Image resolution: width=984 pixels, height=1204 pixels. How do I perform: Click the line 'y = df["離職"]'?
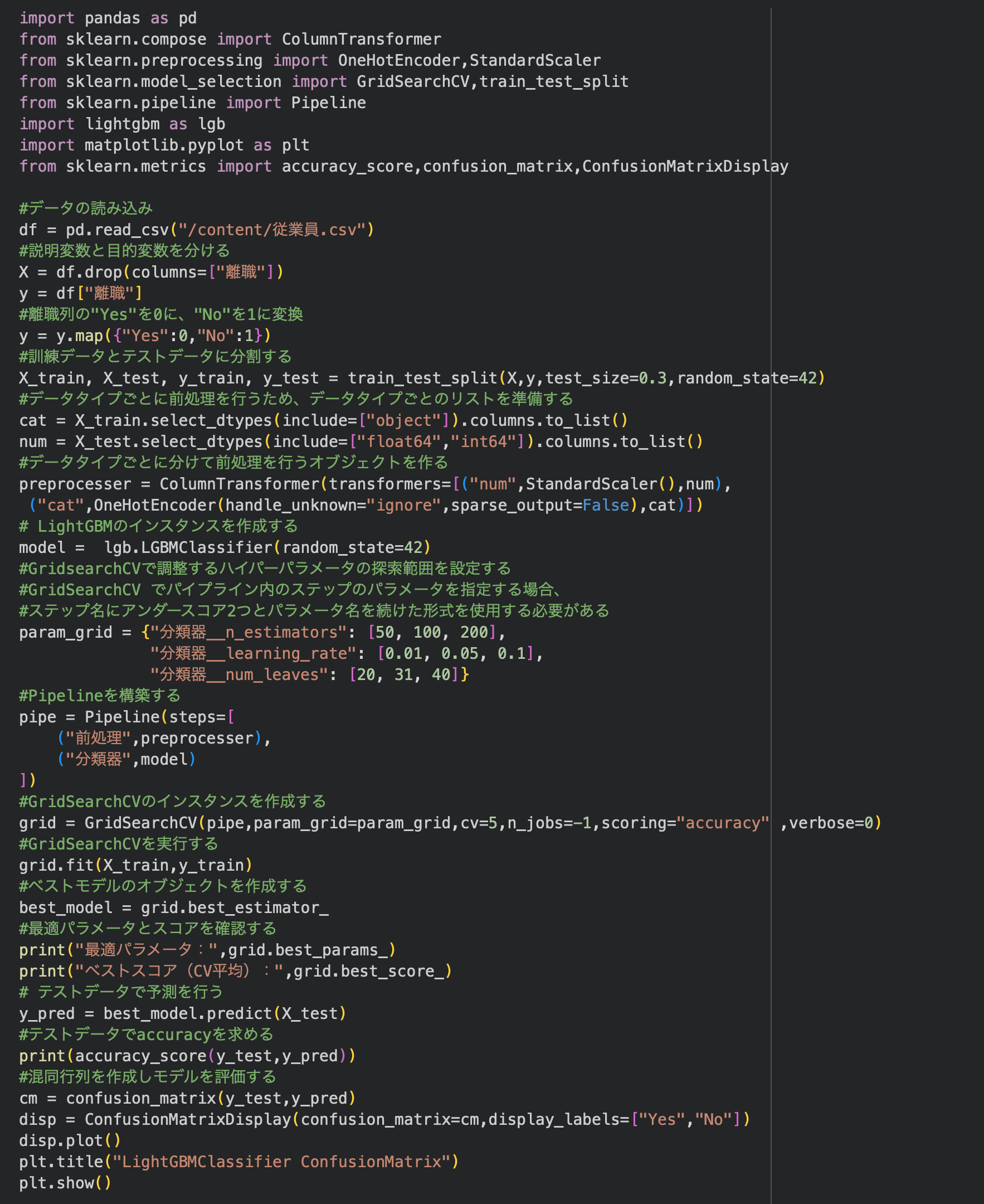tap(80, 293)
